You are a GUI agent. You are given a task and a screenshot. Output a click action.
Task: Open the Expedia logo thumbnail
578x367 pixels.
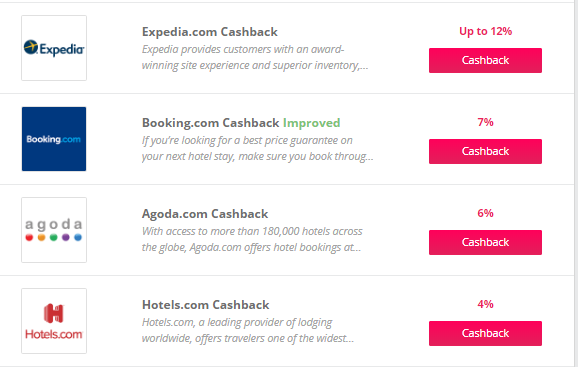(x=54, y=48)
